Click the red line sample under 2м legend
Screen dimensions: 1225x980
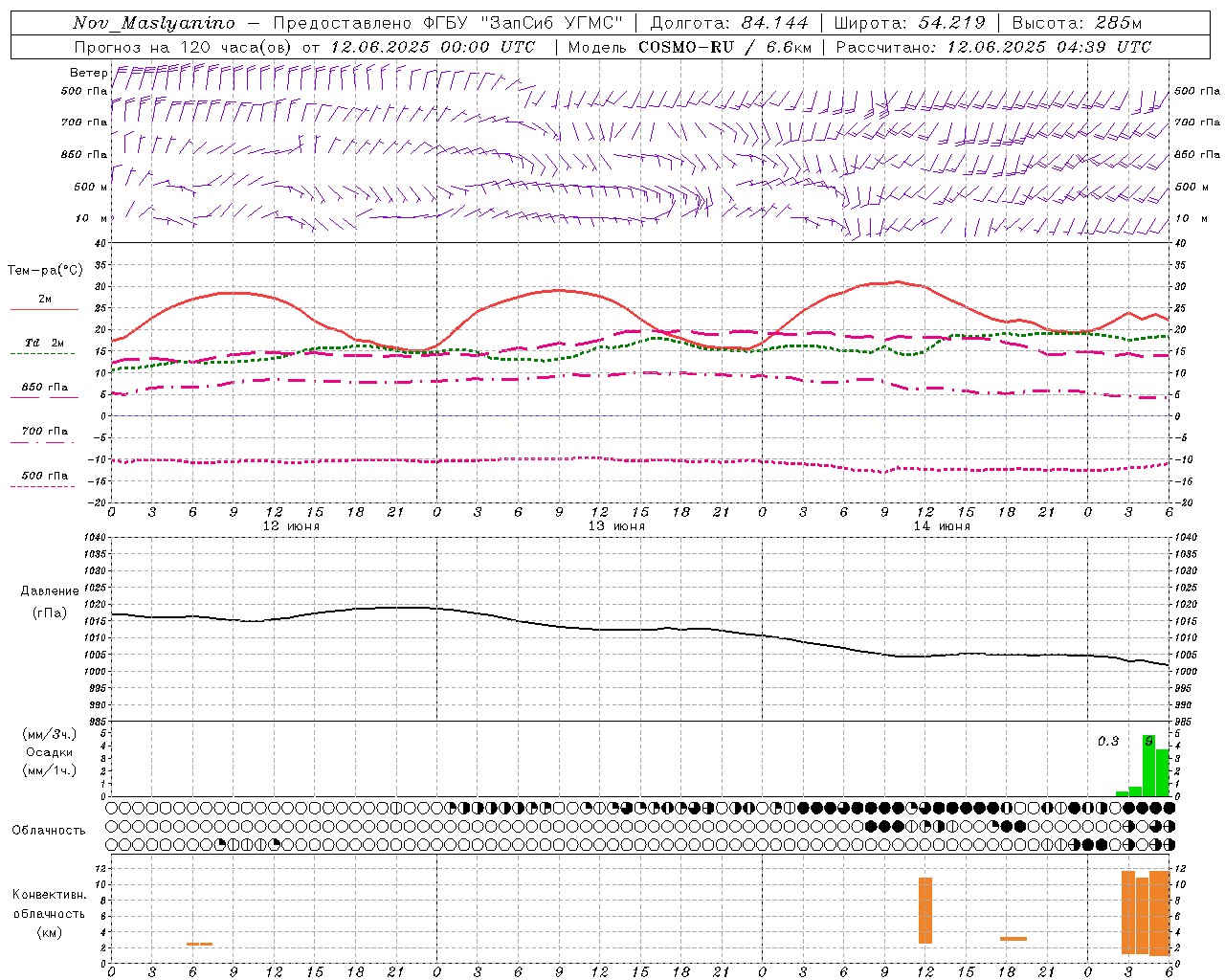pos(44,309)
